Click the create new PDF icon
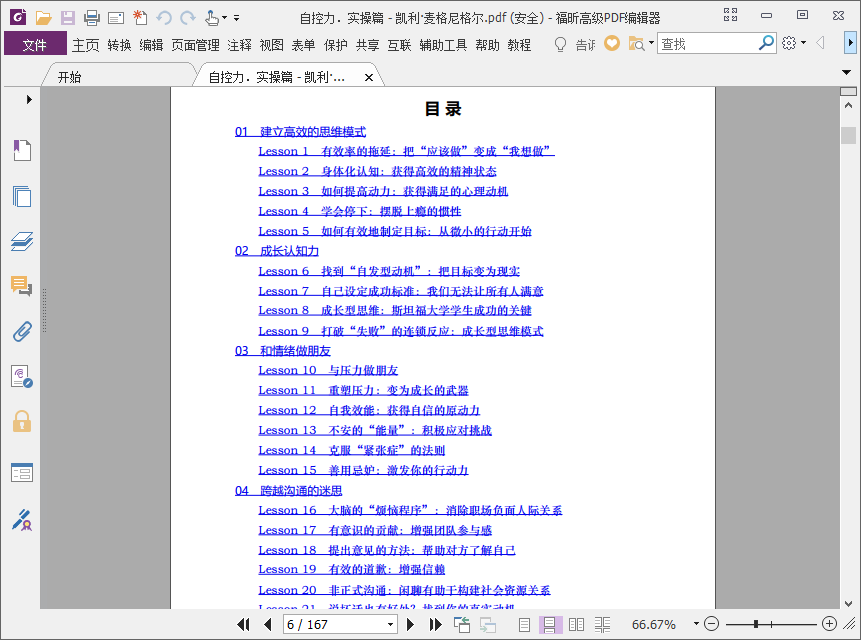Image resolution: width=861 pixels, height=640 pixels. pyautogui.click(x=140, y=18)
